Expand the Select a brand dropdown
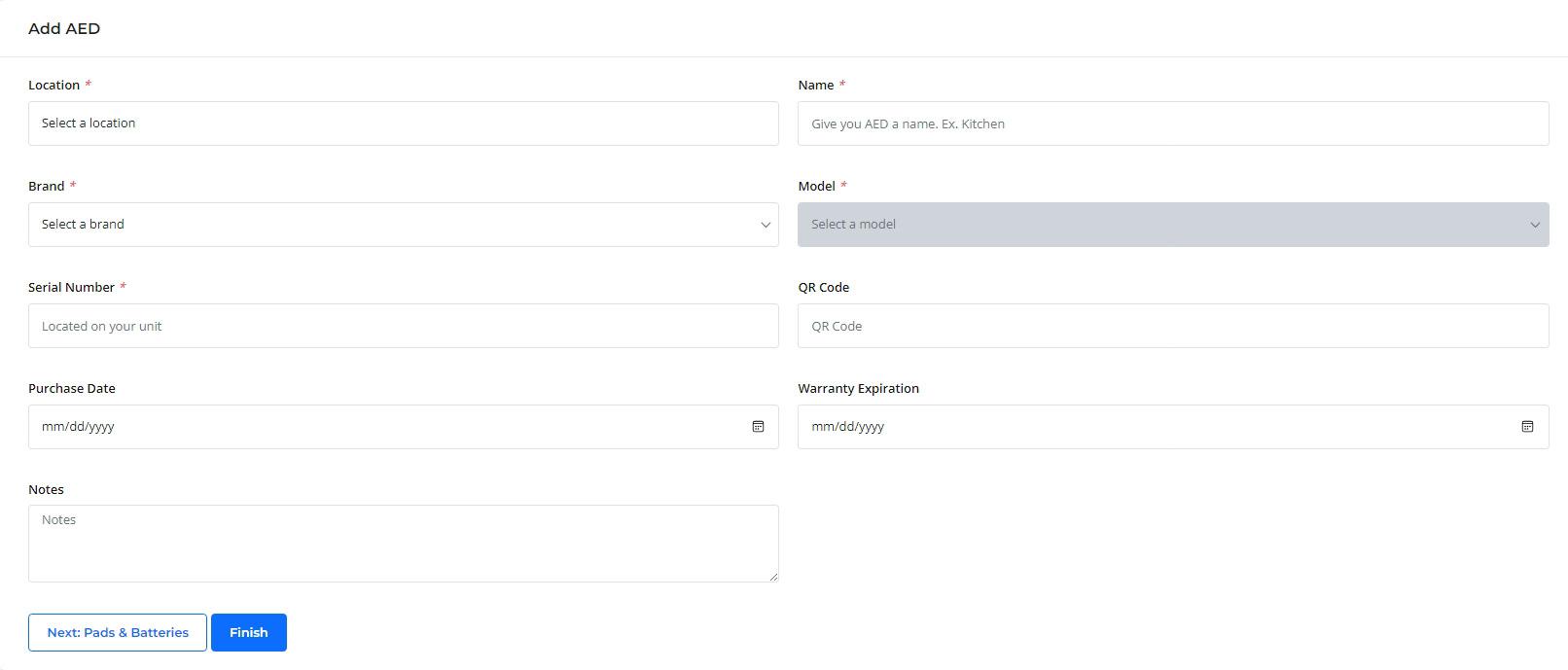Screen dimensions: 1568x670 (x=404, y=225)
